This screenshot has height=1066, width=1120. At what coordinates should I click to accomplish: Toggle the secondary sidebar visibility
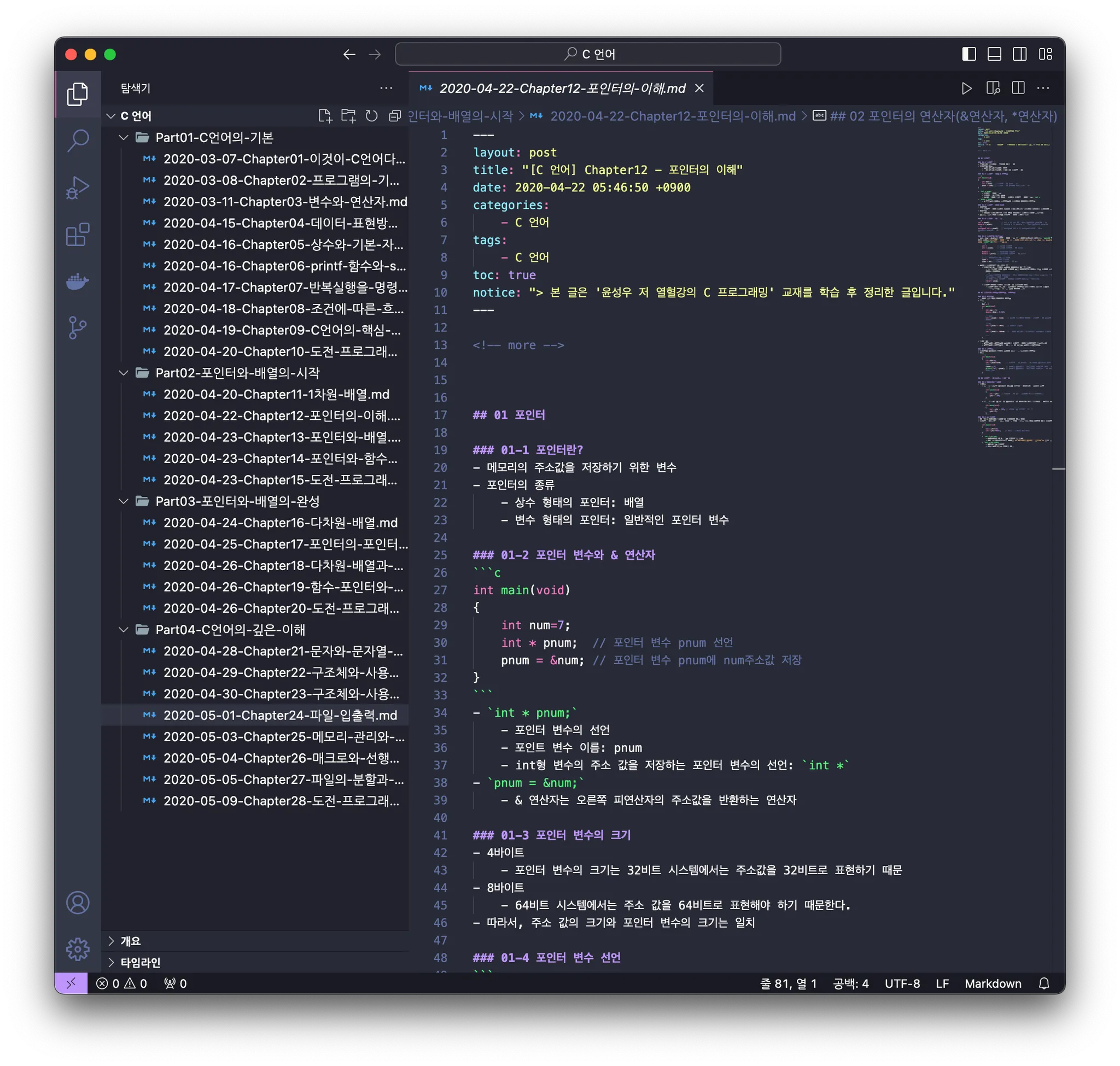(1020, 55)
